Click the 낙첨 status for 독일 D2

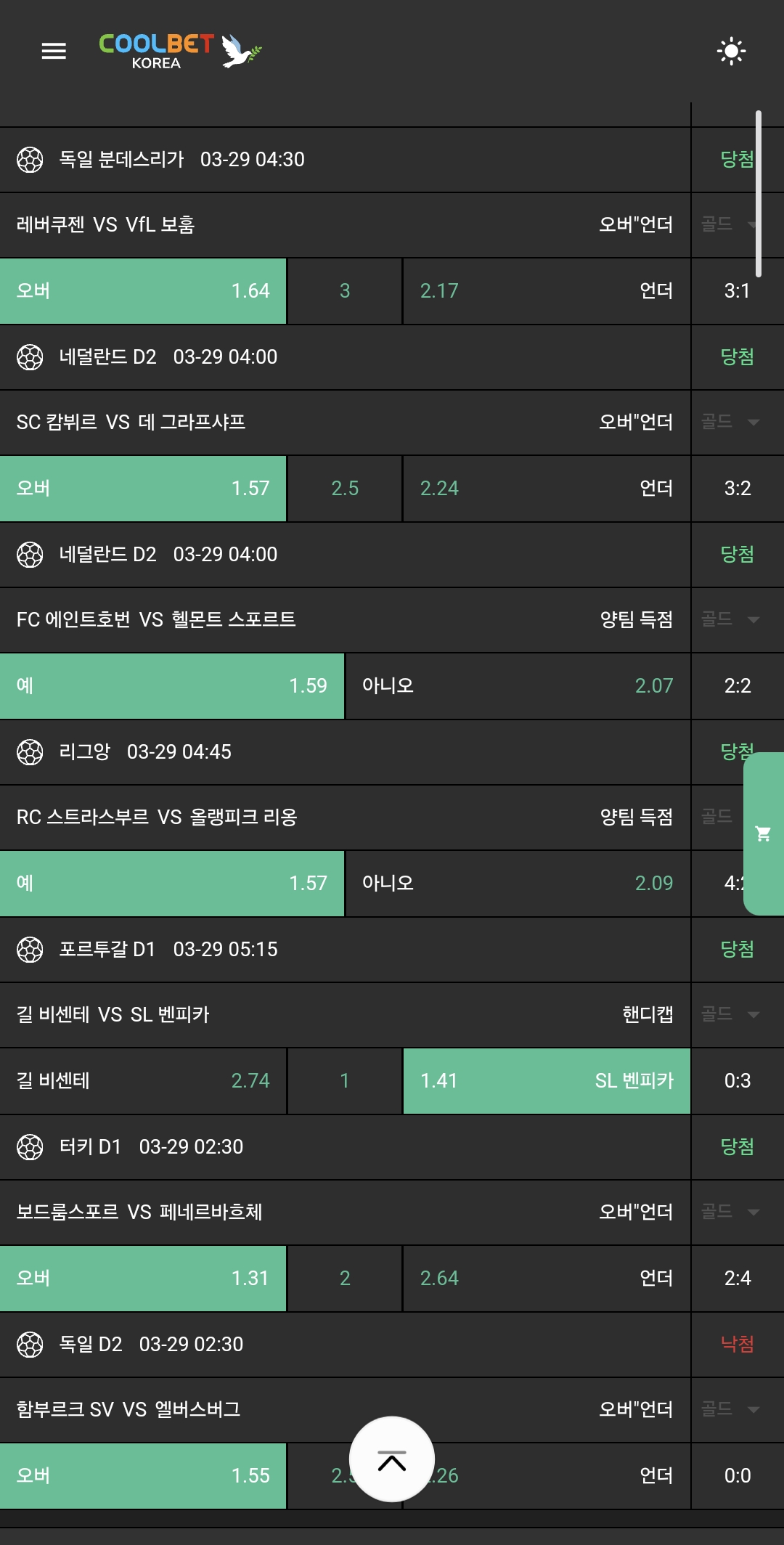tap(737, 1345)
